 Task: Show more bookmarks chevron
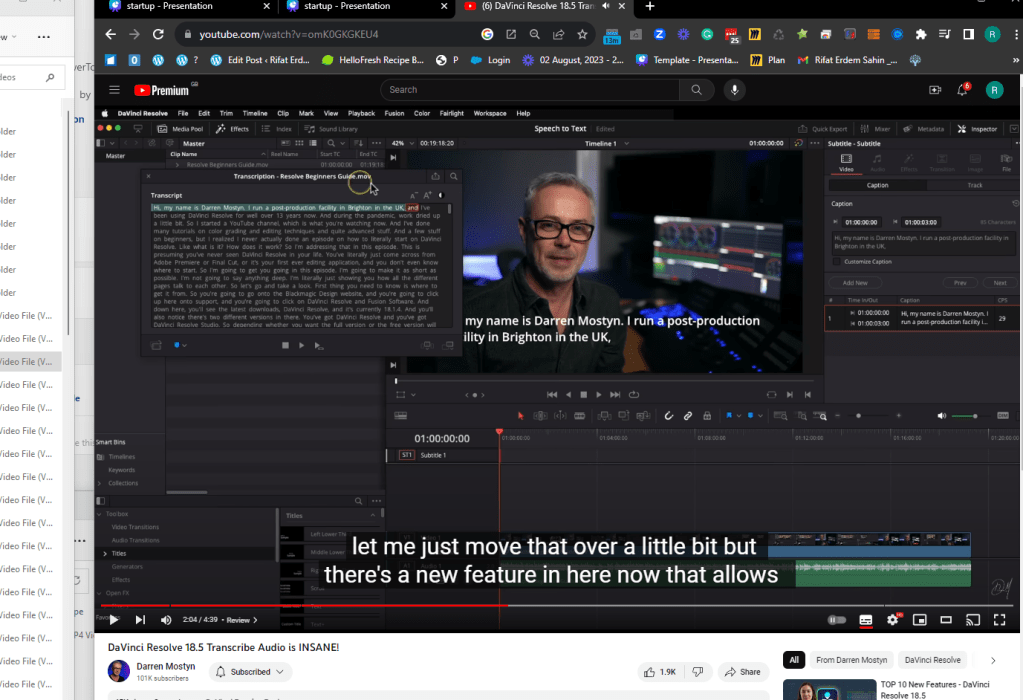[1015, 60]
